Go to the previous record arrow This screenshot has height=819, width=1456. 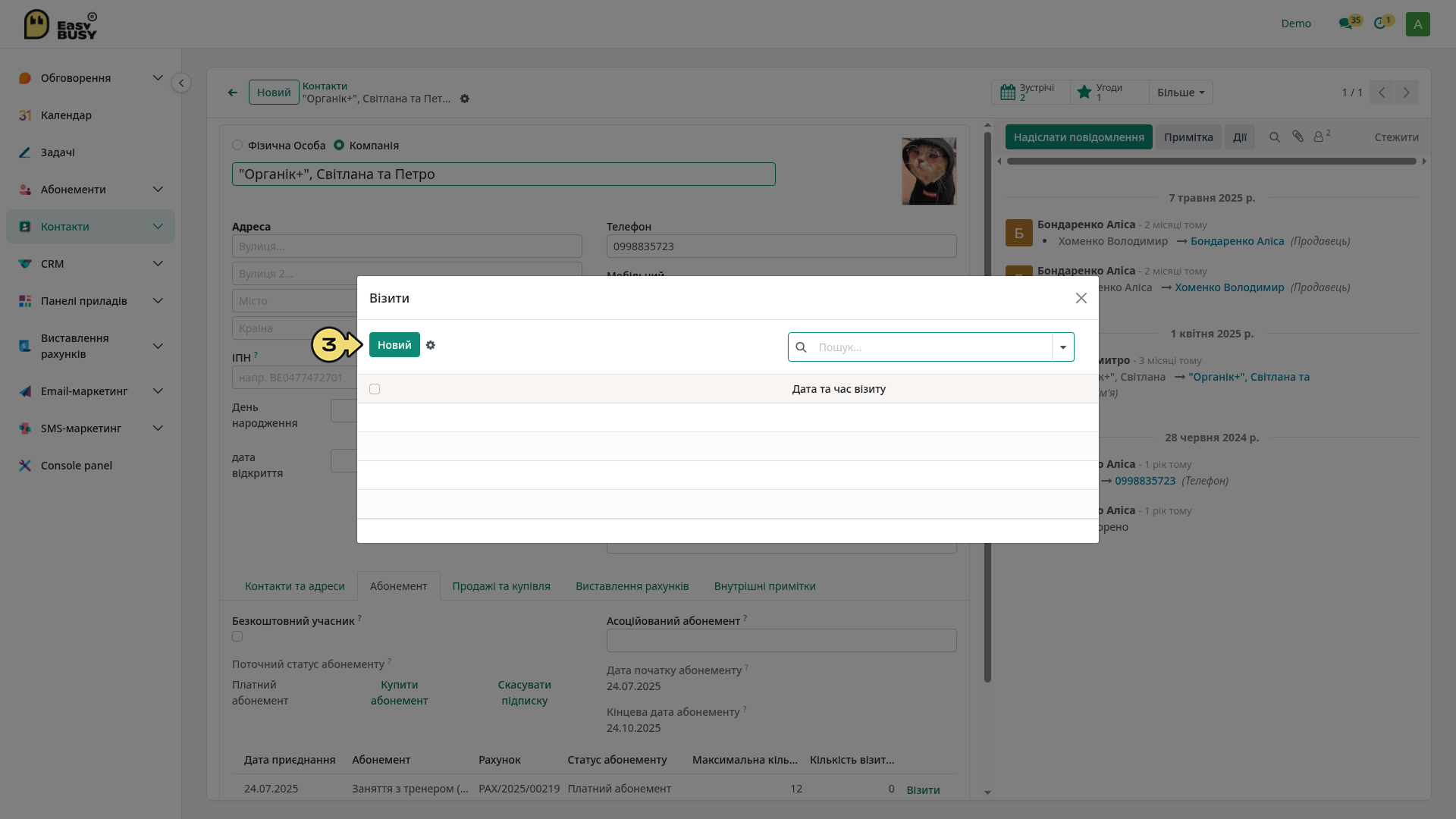click(x=1382, y=93)
